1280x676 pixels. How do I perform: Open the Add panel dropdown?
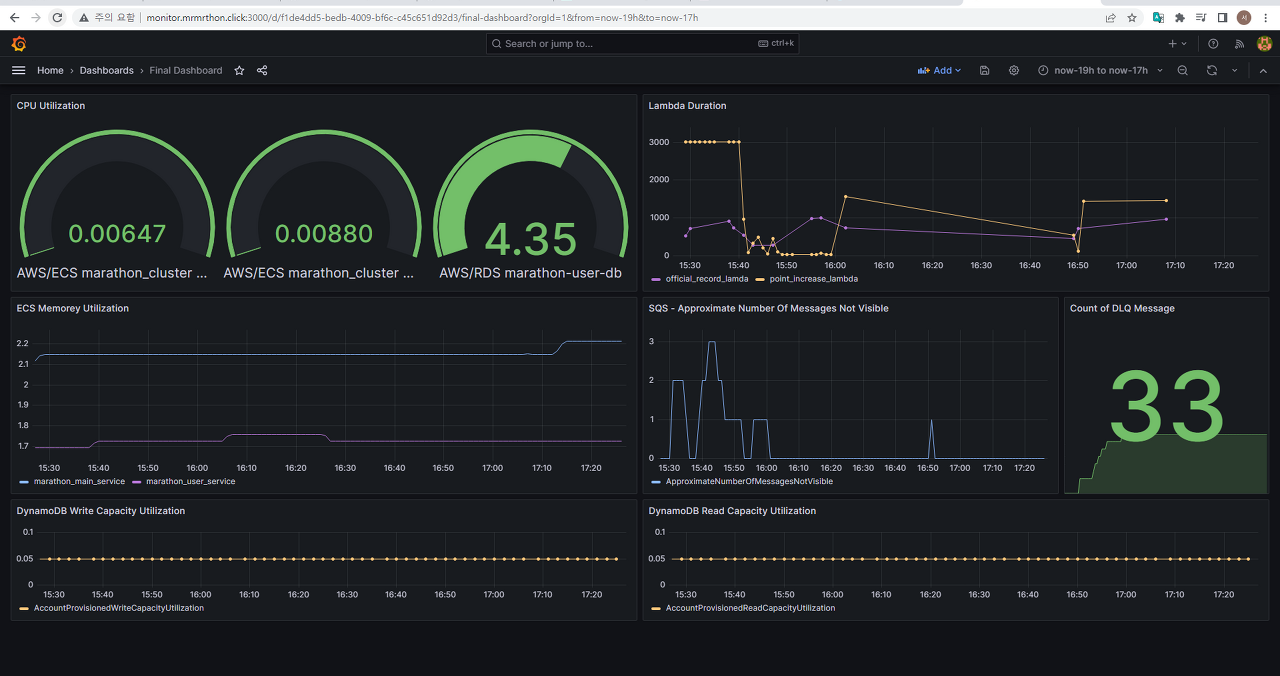coord(940,71)
